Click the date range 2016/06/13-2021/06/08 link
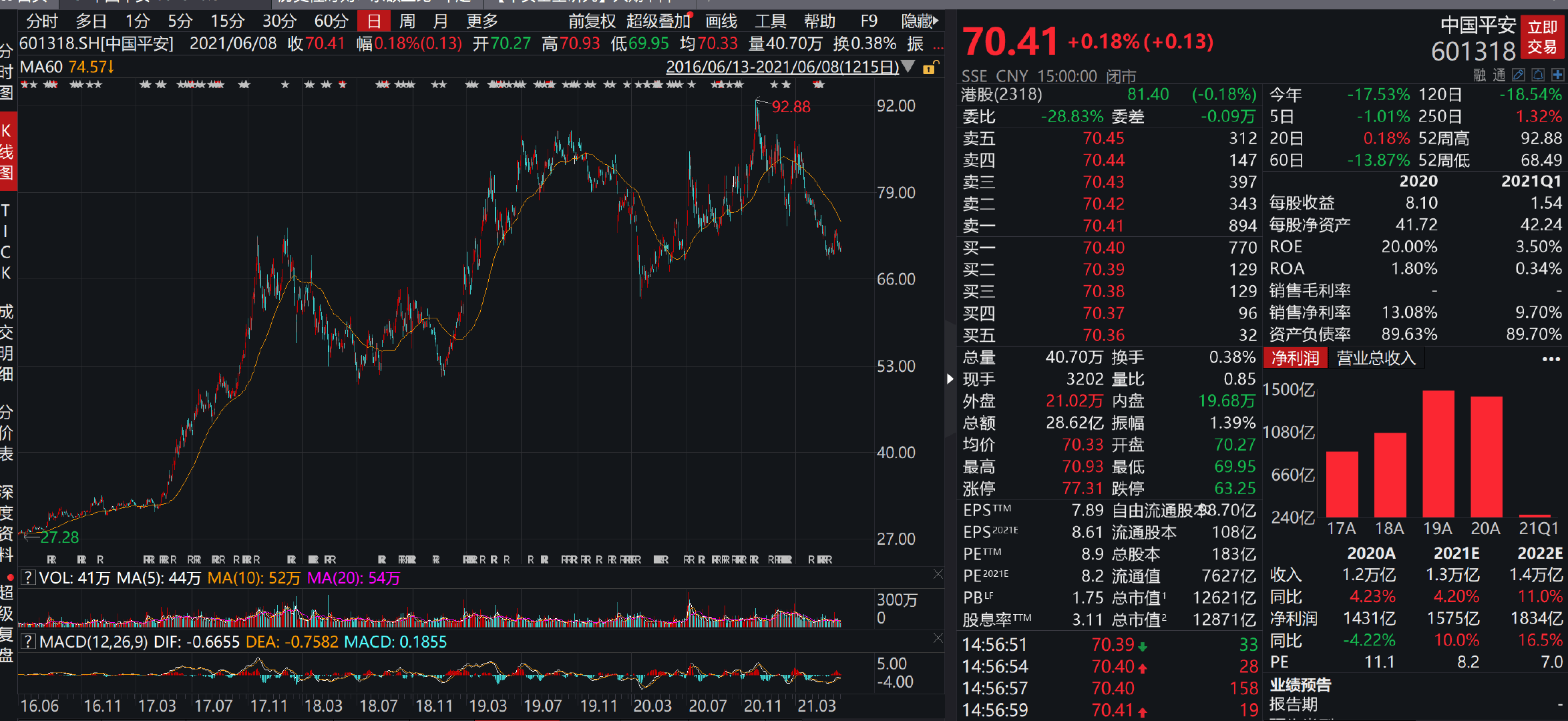The height and width of the screenshot is (721, 1568). pyautogui.click(x=782, y=67)
